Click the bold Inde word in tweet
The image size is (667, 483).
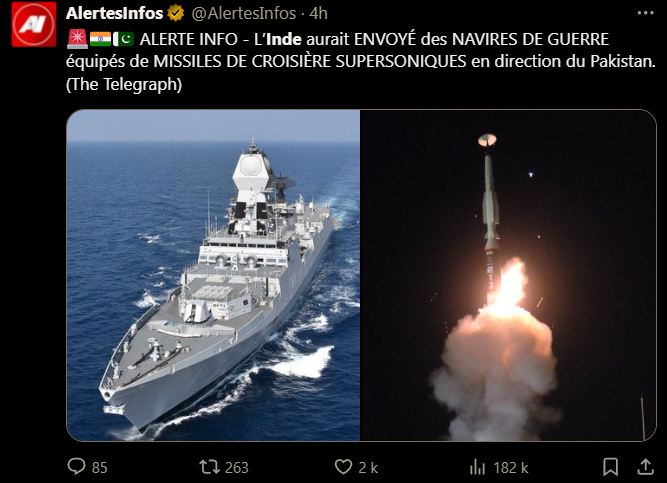pos(285,39)
